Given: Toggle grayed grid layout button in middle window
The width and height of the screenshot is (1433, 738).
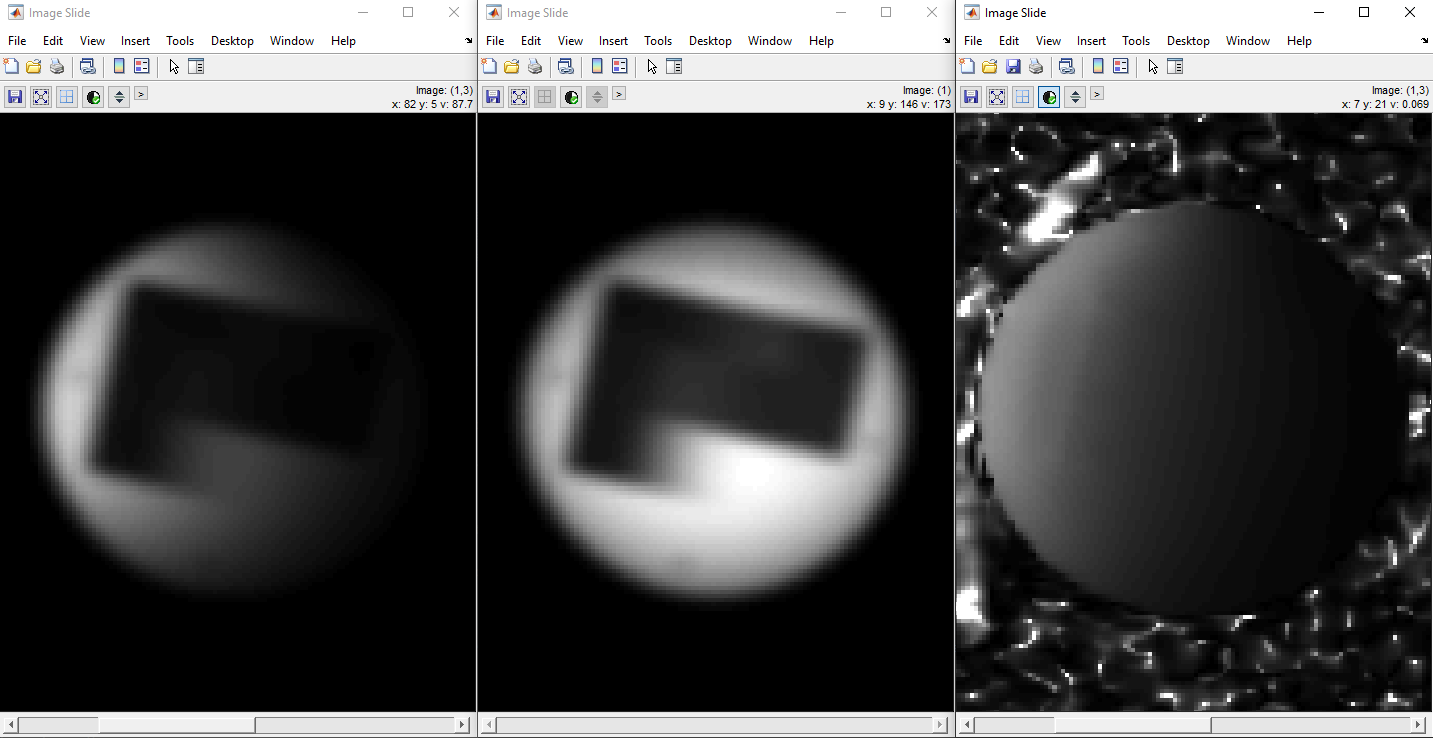Looking at the screenshot, I should (545, 97).
